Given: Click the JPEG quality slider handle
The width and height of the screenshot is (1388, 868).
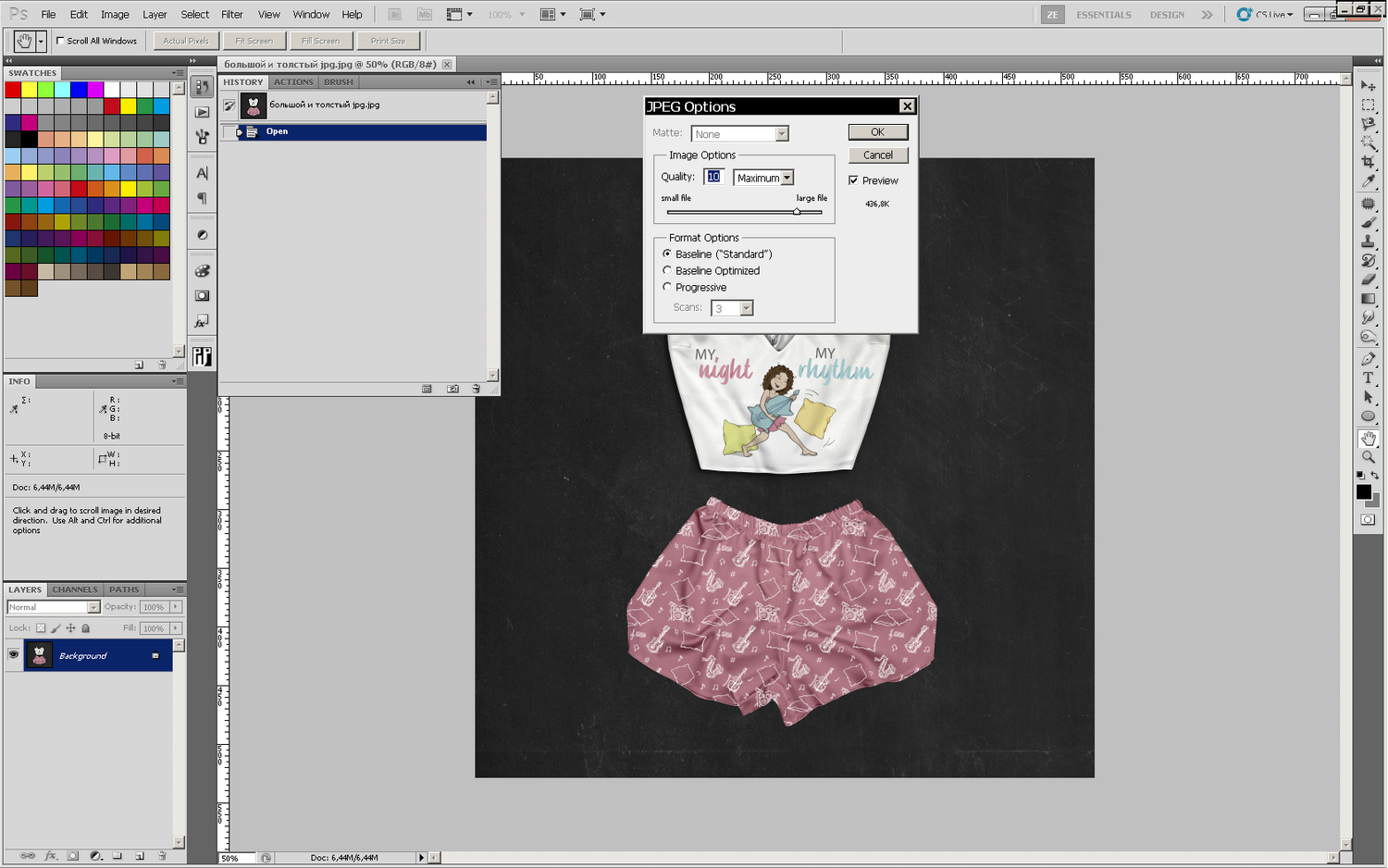Looking at the screenshot, I should [x=796, y=212].
